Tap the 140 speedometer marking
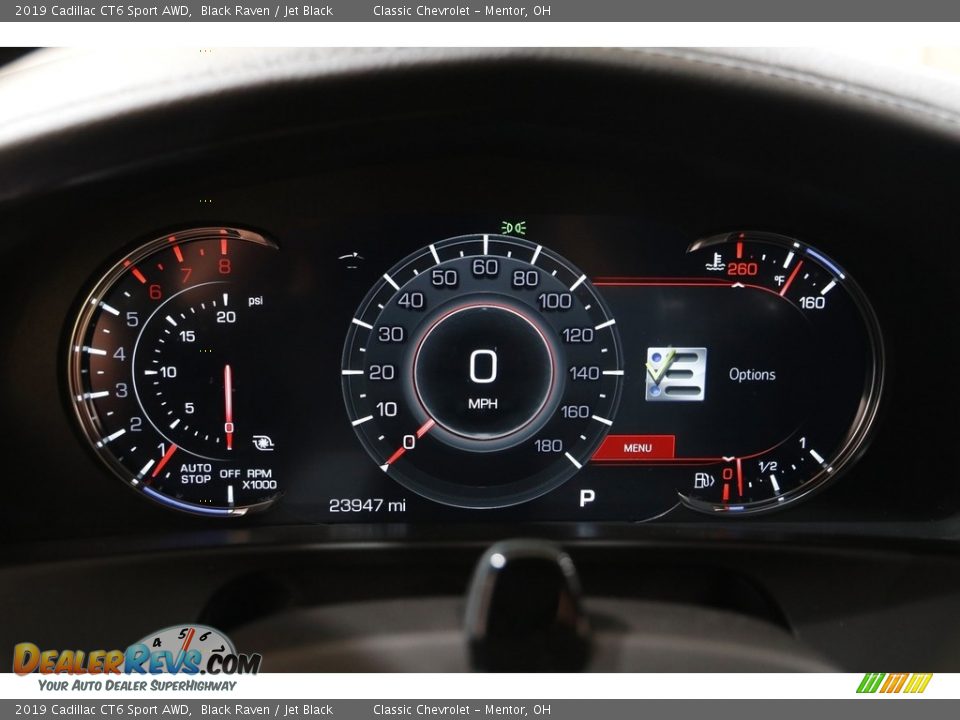The width and height of the screenshot is (960, 720). point(584,373)
